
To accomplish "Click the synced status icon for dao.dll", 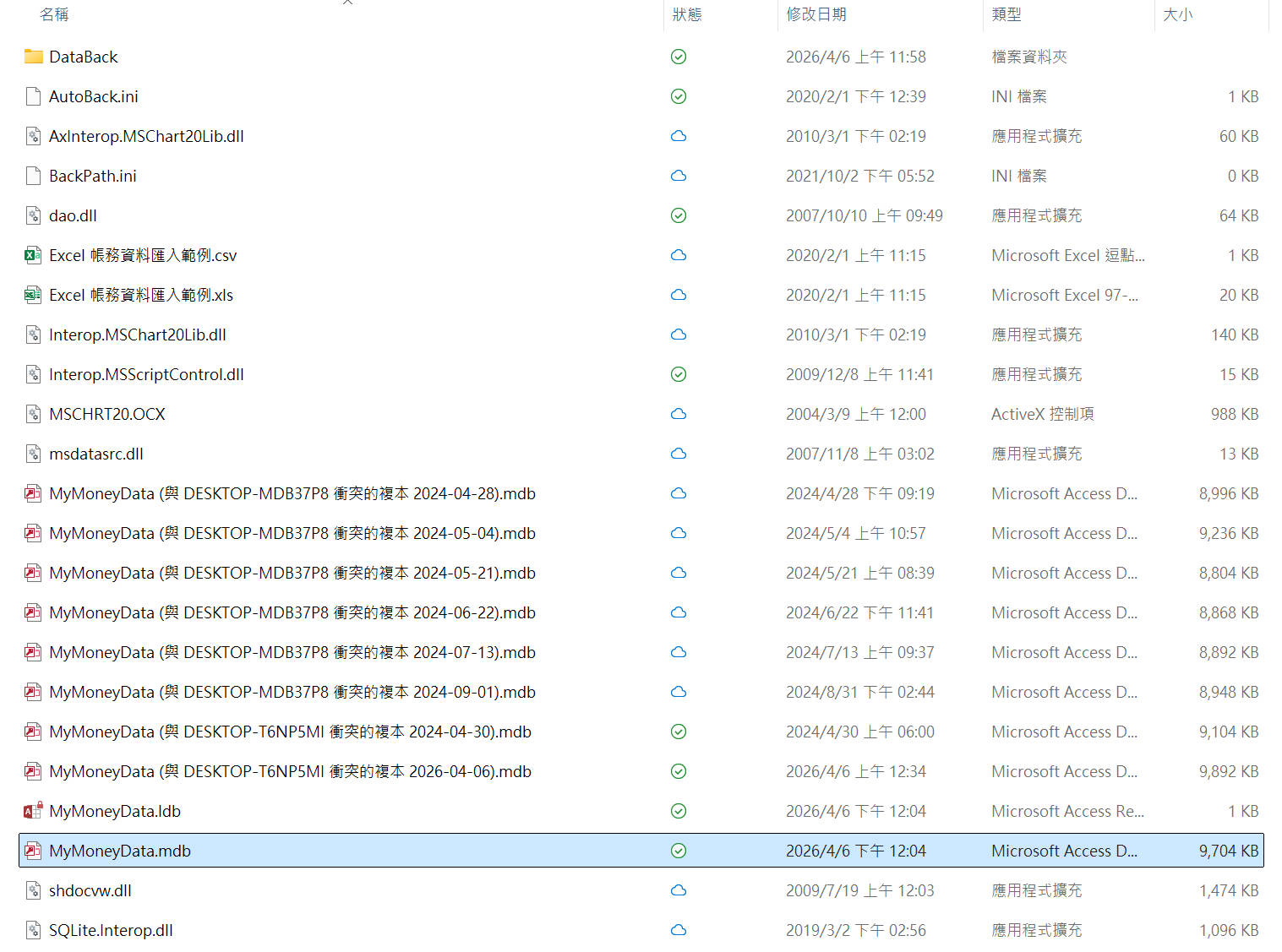I will (678, 215).
